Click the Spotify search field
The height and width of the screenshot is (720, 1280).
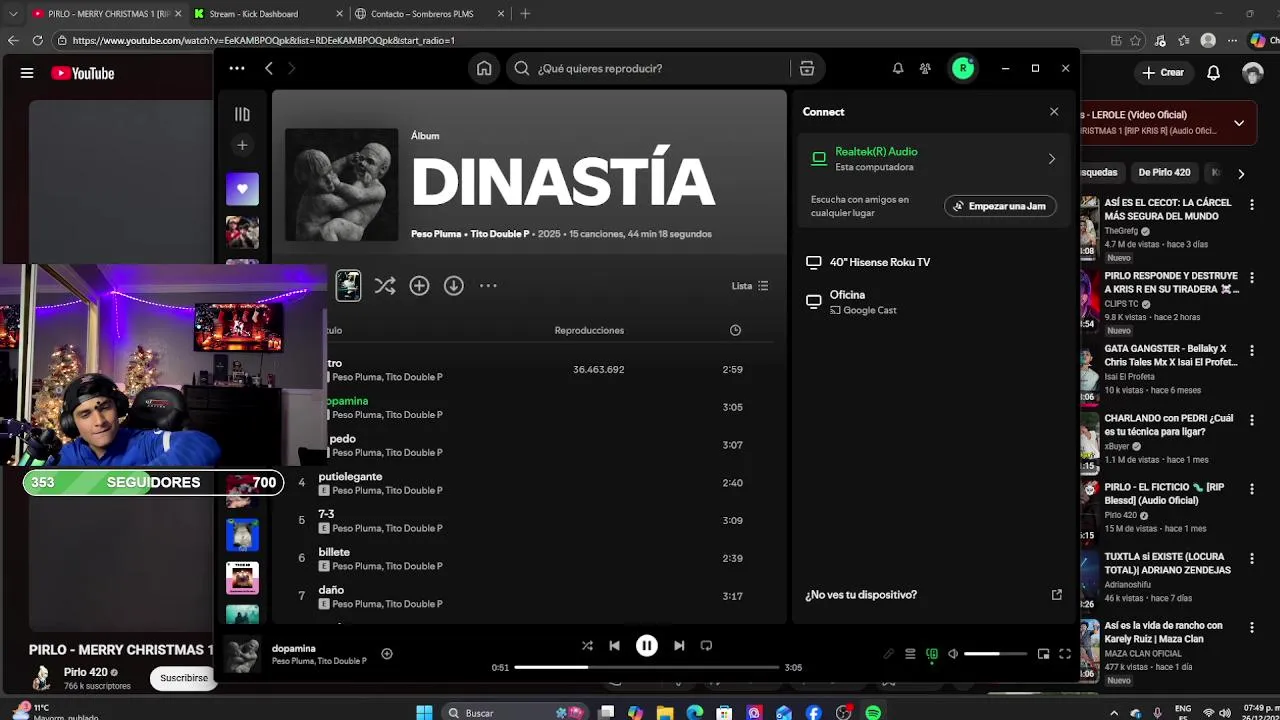[x=651, y=68]
